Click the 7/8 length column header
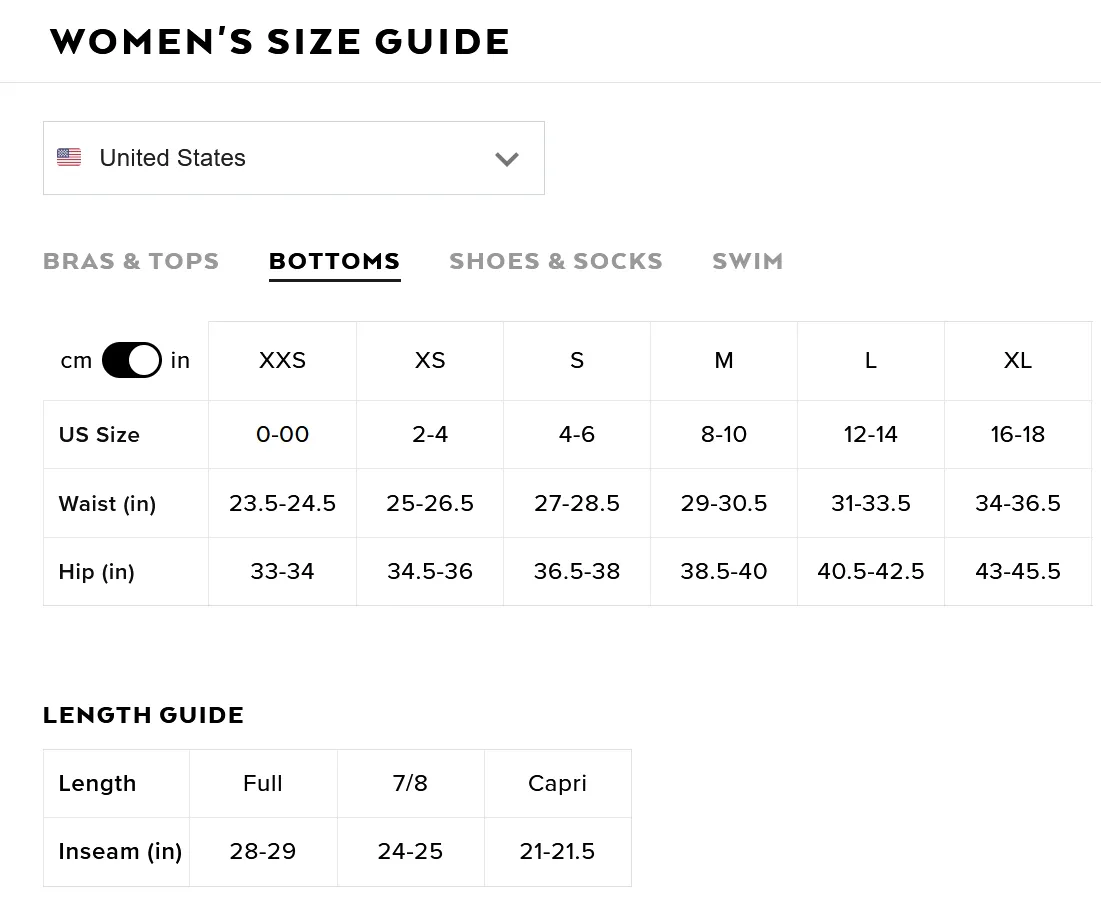Image resolution: width=1101 pixels, height=904 pixels. [x=410, y=783]
